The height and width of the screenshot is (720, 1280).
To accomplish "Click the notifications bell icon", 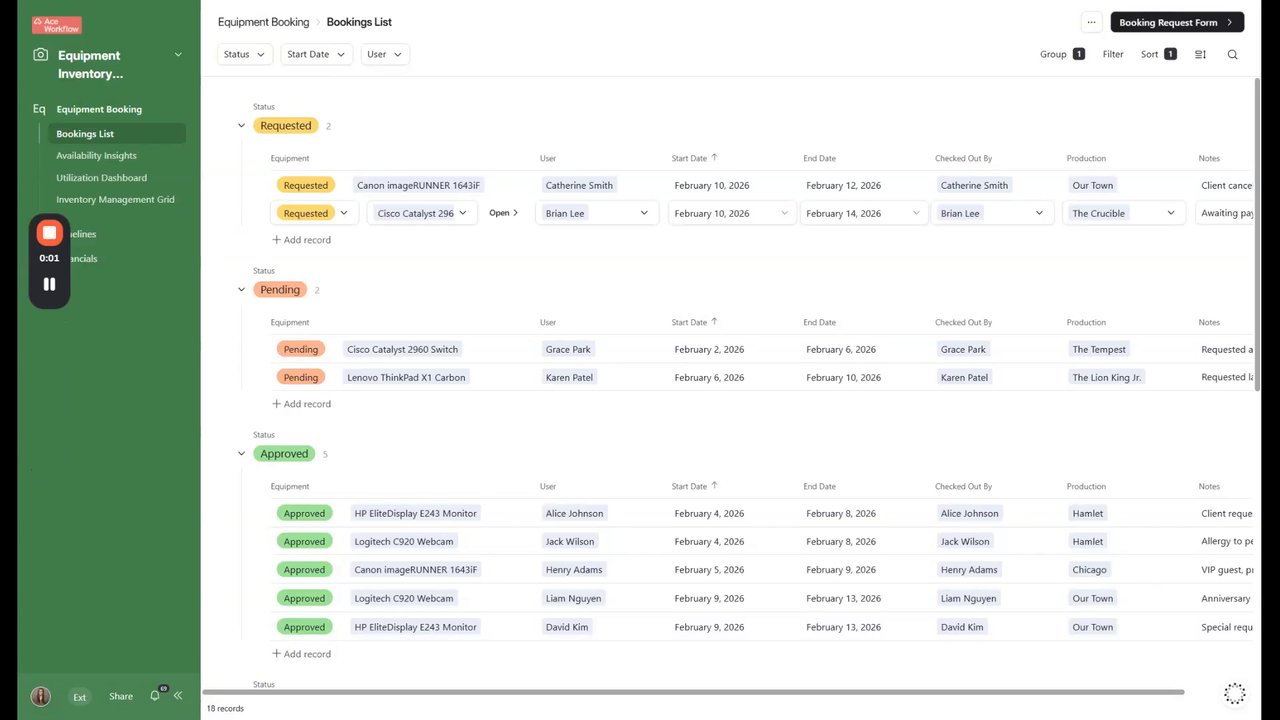I will tap(155, 696).
